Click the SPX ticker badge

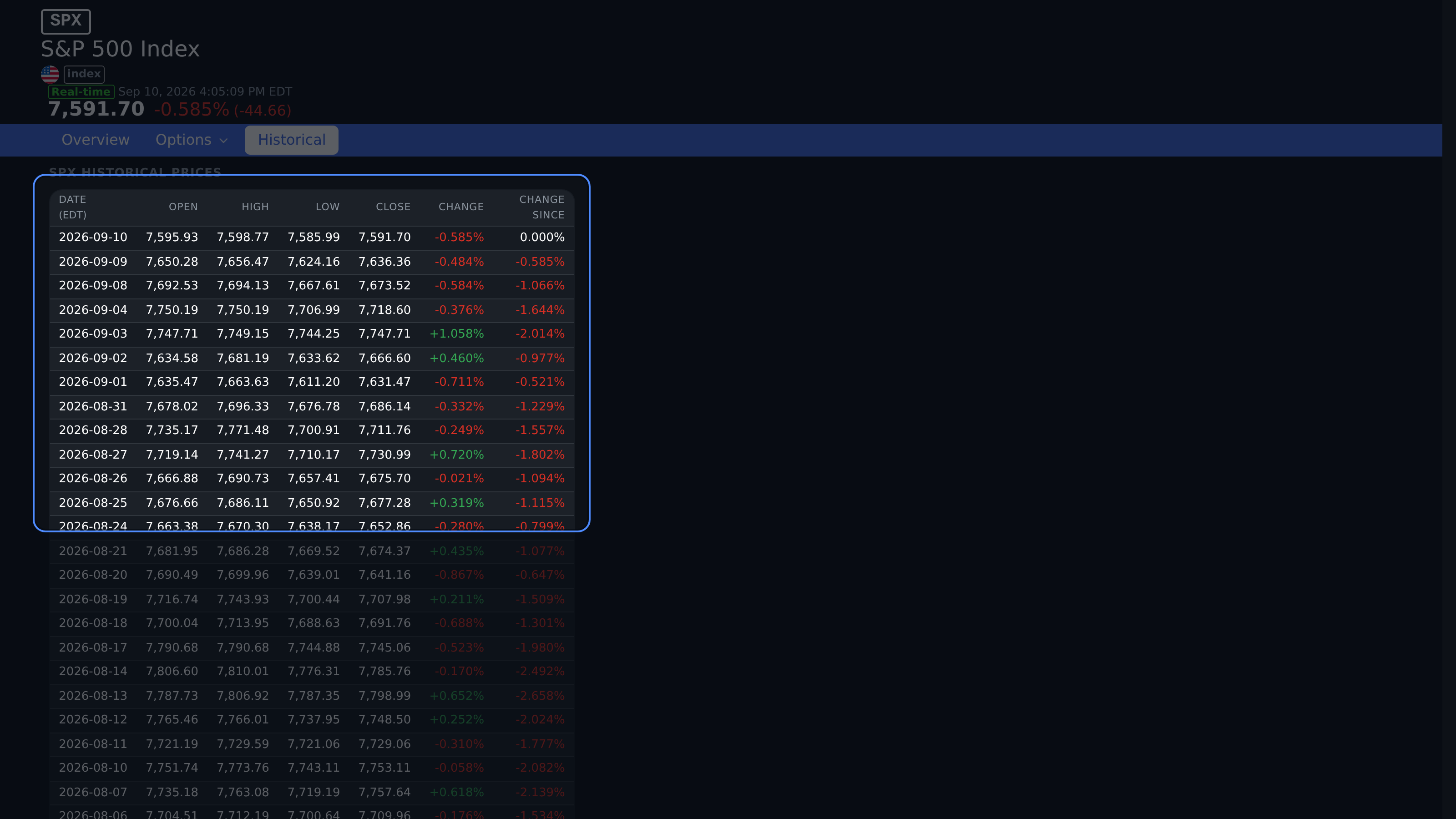tap(66, 21)
